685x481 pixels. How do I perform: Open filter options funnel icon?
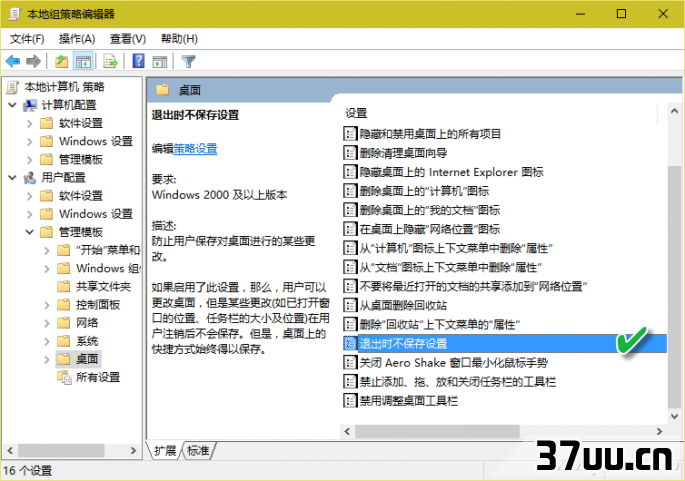pyautogui.click(x=188, y=62)
